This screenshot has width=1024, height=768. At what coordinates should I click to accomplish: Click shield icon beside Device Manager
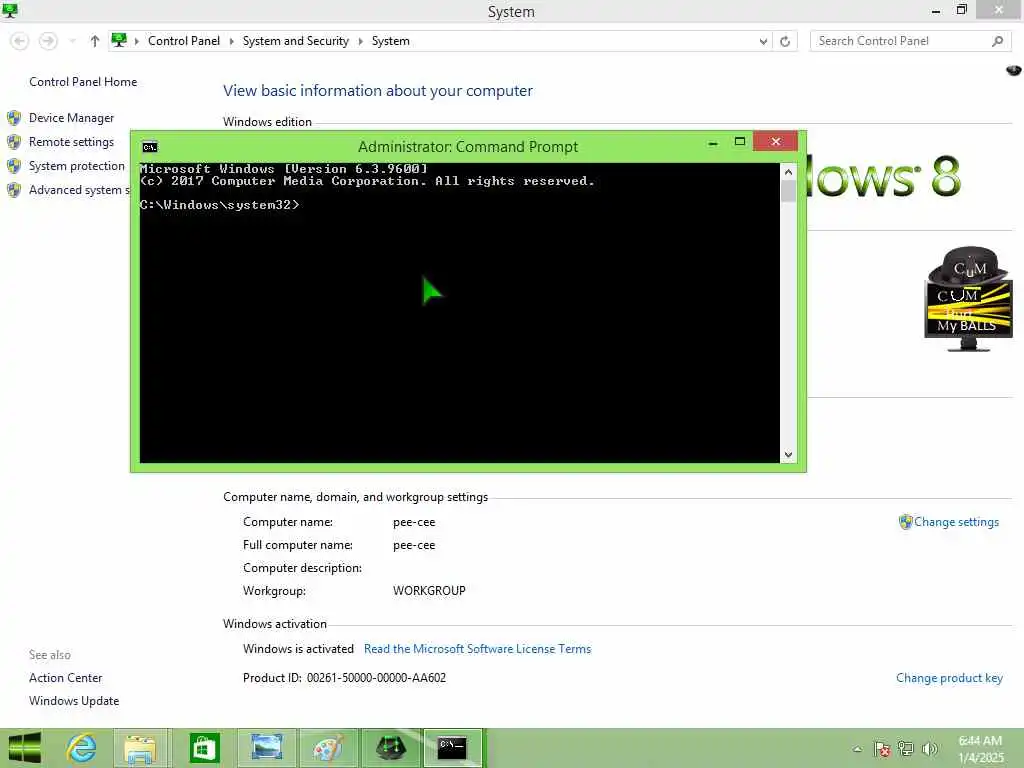(x=14, y=118)
